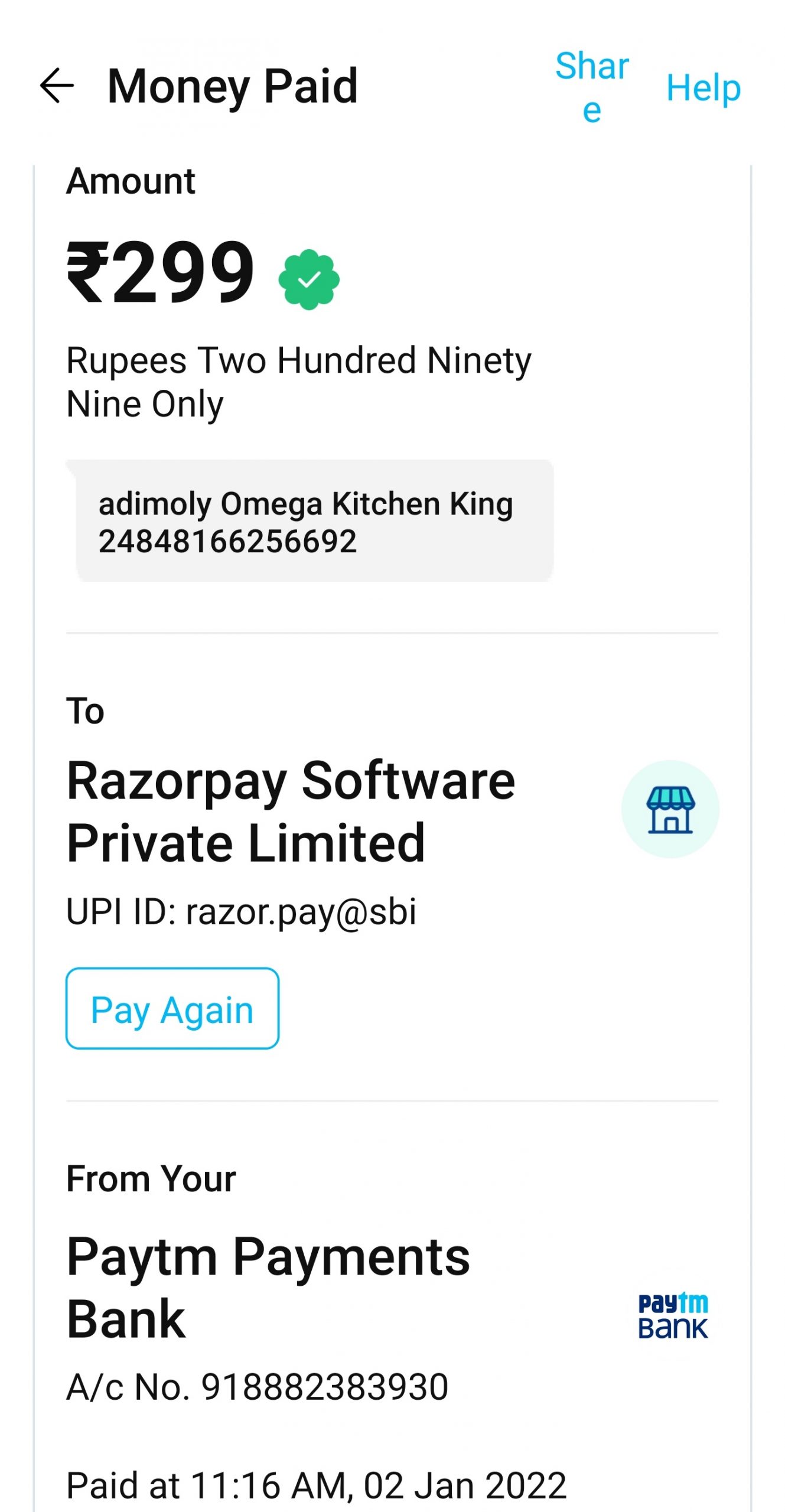Viewport: 785px width, 1512px height.
Task: Tap the A/c No. 918882383930 line
Action: (x=258, y=1387)
